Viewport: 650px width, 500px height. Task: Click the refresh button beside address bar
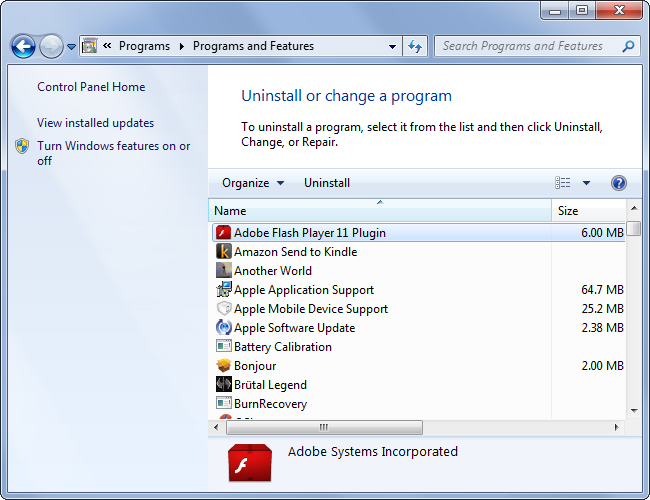(415, 46)
